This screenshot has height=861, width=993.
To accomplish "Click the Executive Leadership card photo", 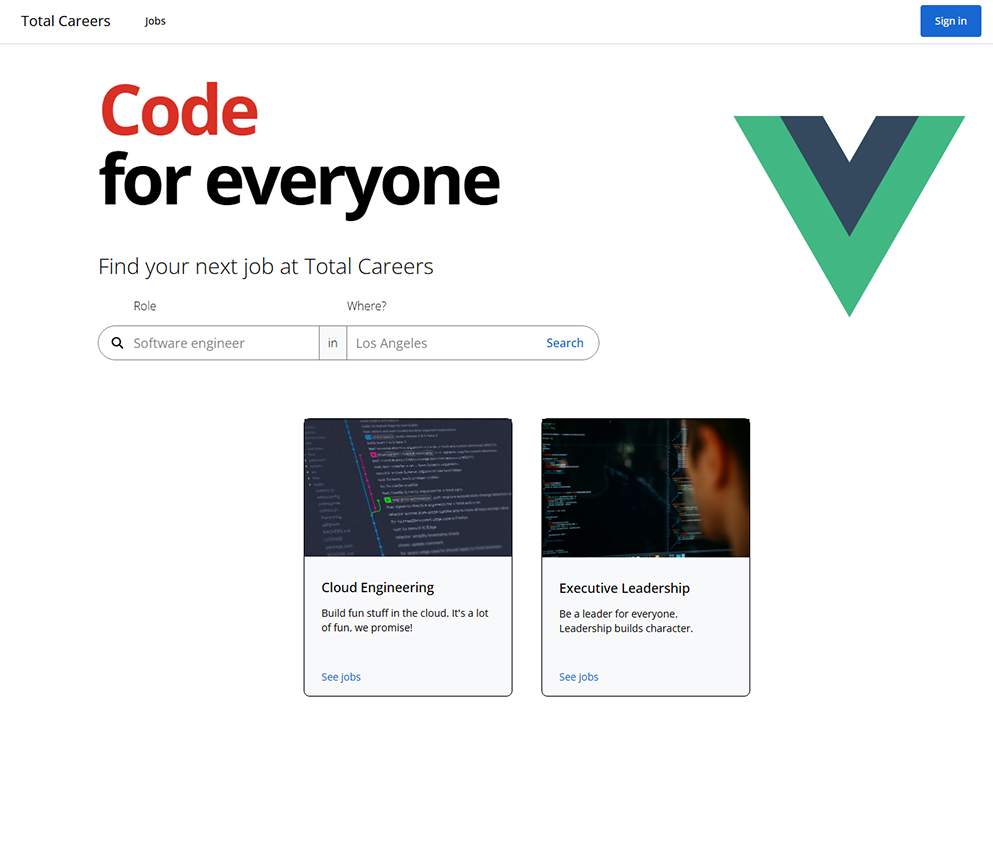I will click(645, 487).
